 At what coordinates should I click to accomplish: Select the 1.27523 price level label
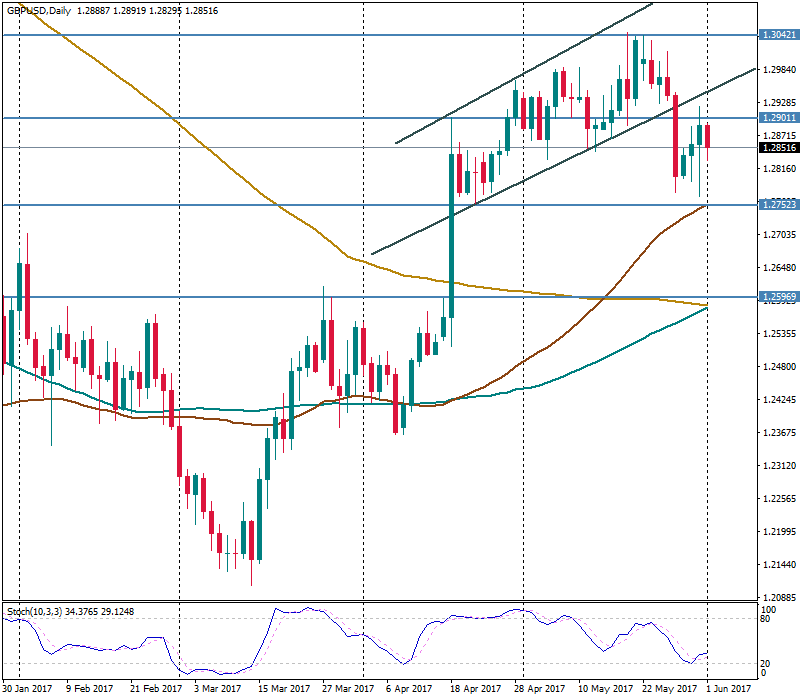[x=779, y=205]
